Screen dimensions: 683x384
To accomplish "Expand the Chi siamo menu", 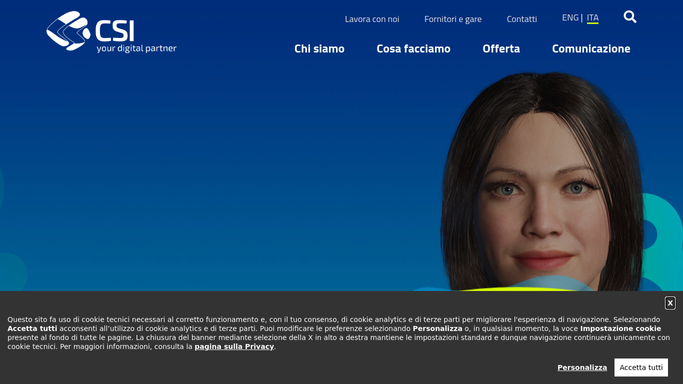I will pos(319,49).
